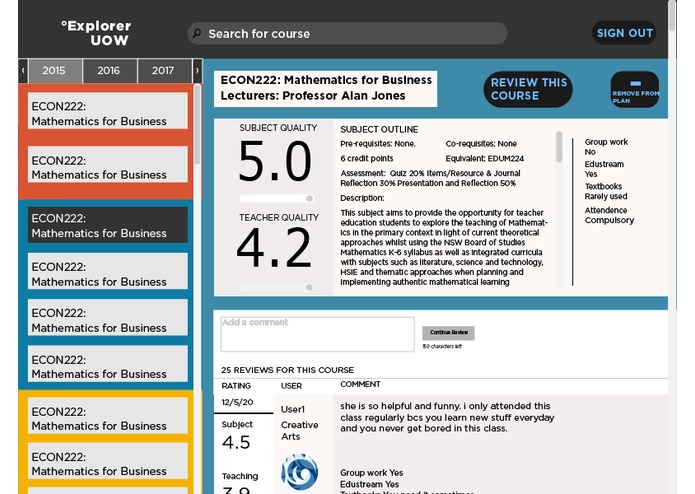Click the Attendence Compulsory attribute
695x494 pixels.
[x=609, y=215]
